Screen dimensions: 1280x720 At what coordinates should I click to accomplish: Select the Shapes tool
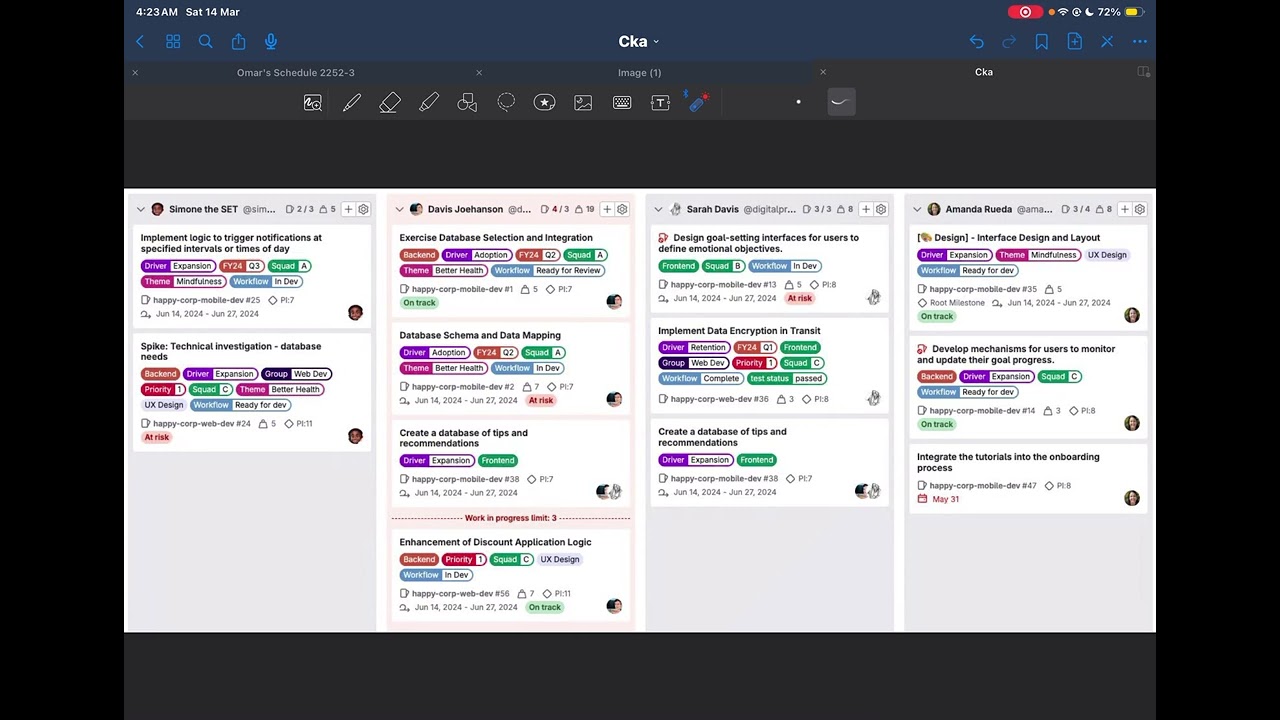coord(467,102)
